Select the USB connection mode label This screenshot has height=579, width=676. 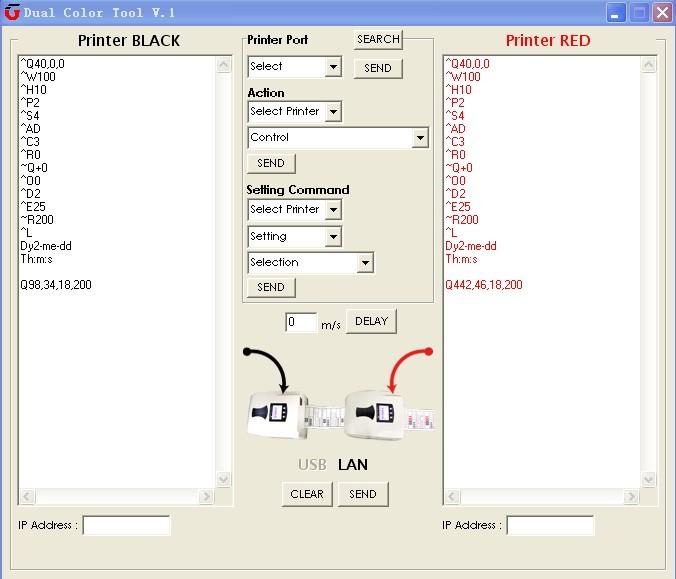click(312, 464)
